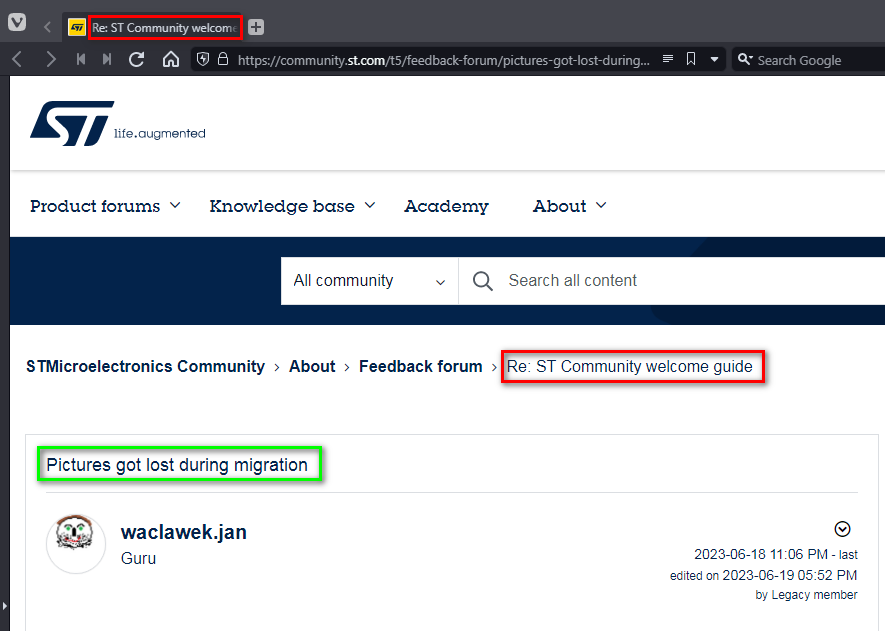This screenshot has width=885, height=631.
Task: Open the STMicroelectronics Community breadcrumb
Action: (x=145, y=366)
